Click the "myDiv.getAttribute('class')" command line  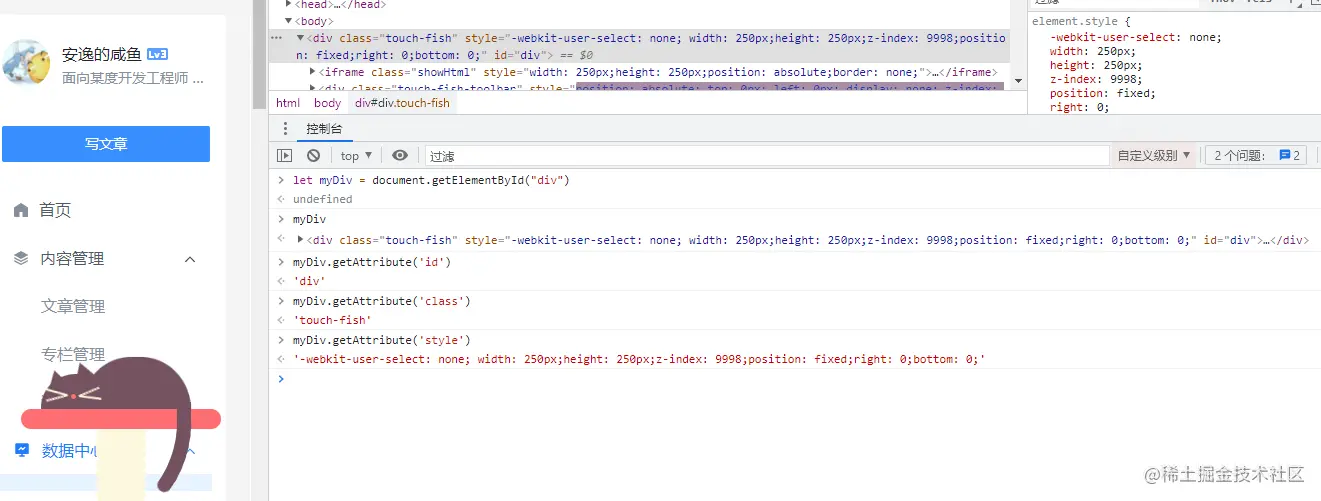tap(381, 300)
